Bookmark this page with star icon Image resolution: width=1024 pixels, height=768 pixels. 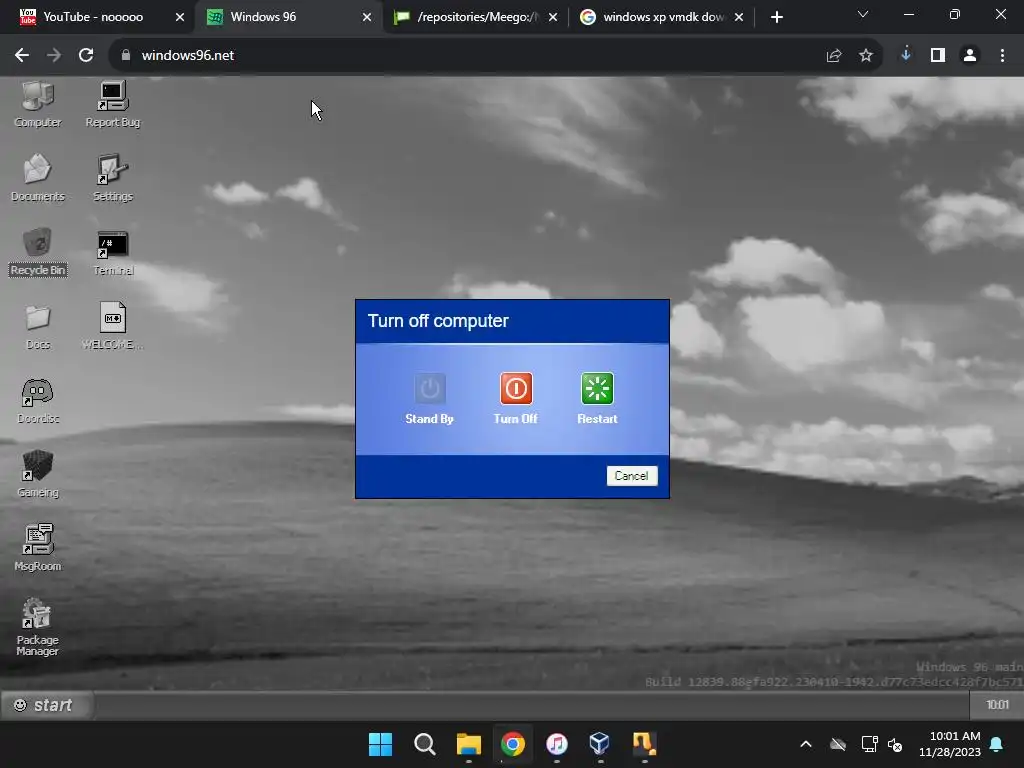point(866,56)
